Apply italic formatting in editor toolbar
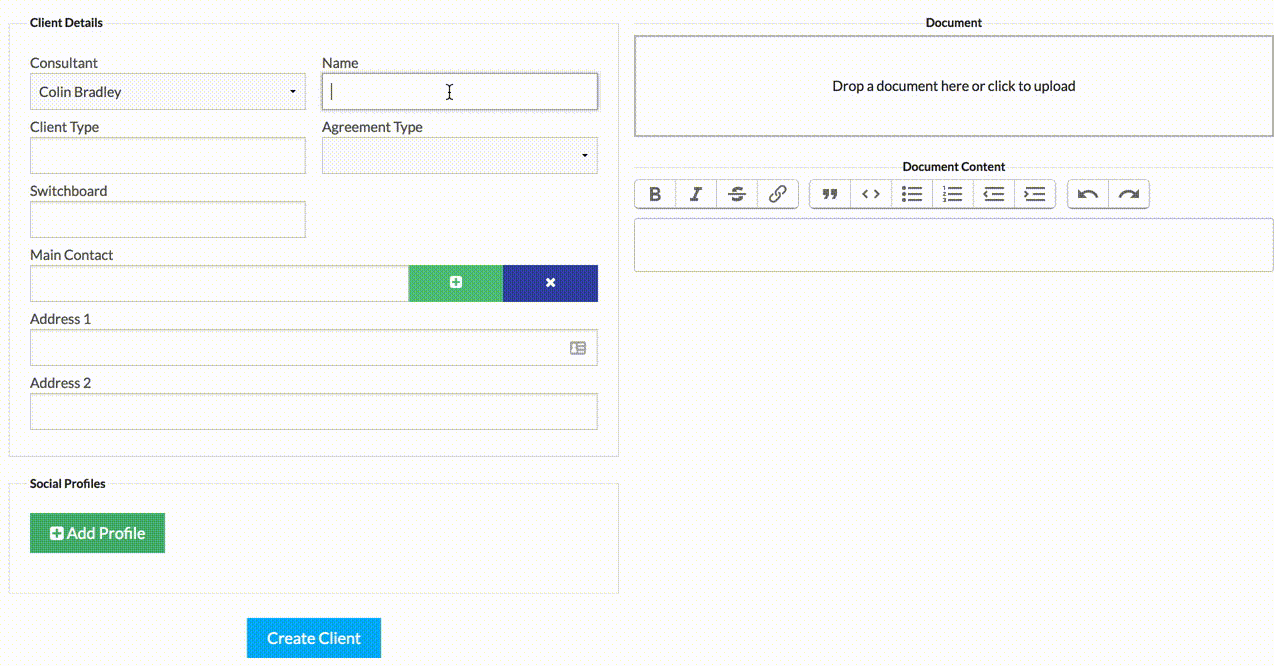Viewport: 1274px width, 666px height. coord(696,194)
